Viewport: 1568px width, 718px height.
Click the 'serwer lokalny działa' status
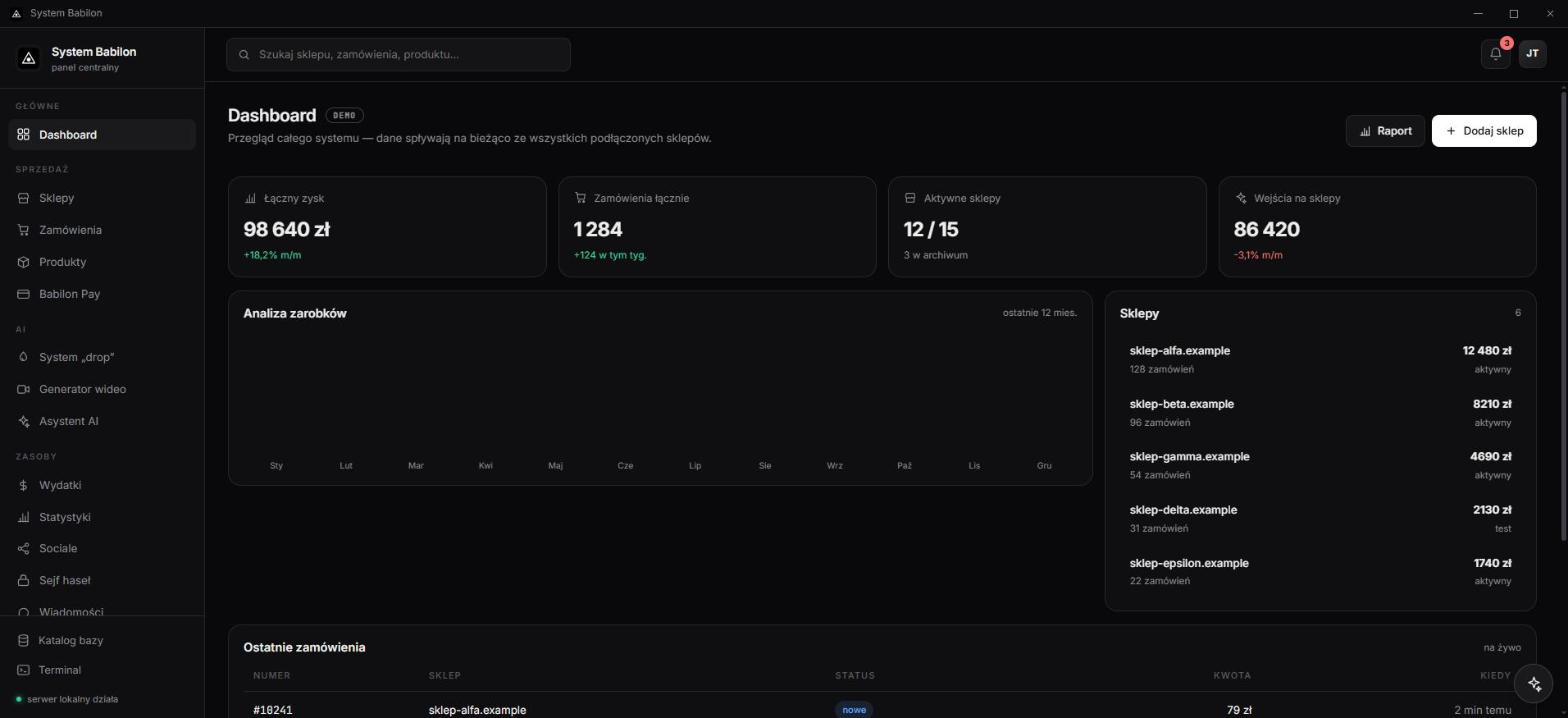(x=67, y=699)
